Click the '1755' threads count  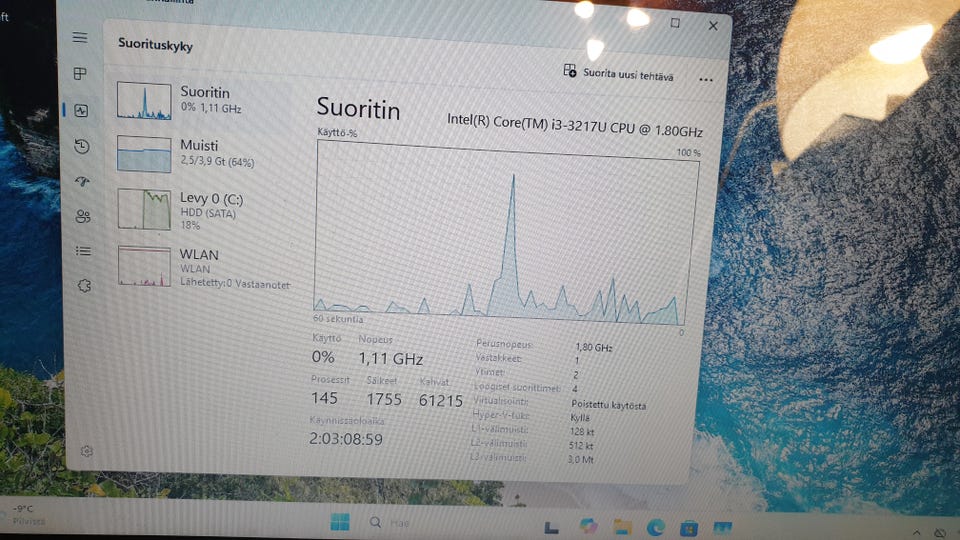coord(384,399)
